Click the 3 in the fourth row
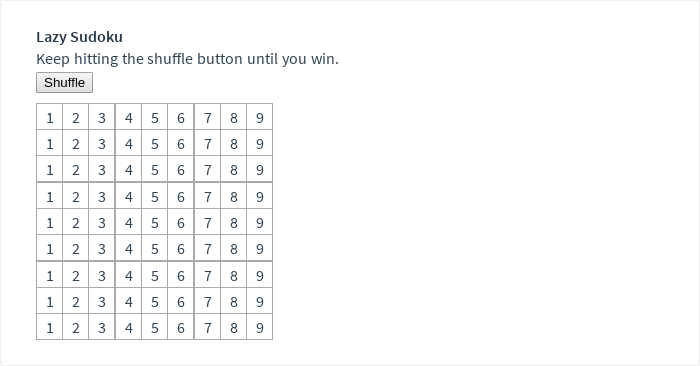 (102, 195)
